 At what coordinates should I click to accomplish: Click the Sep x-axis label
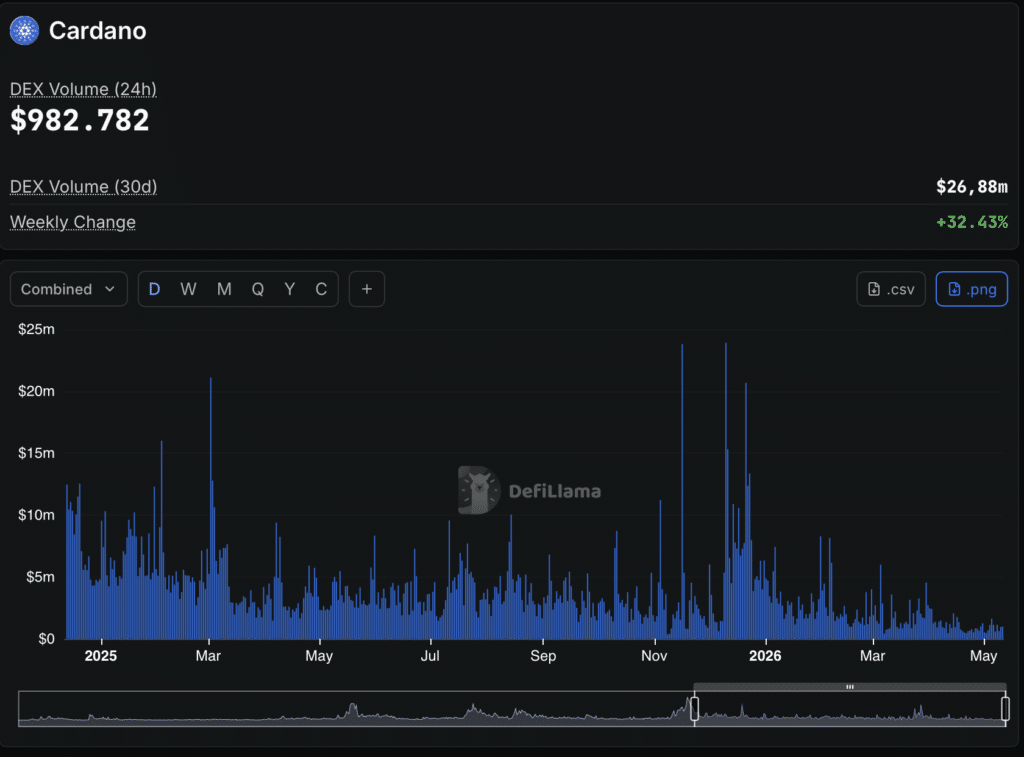(x=543, y=656)
